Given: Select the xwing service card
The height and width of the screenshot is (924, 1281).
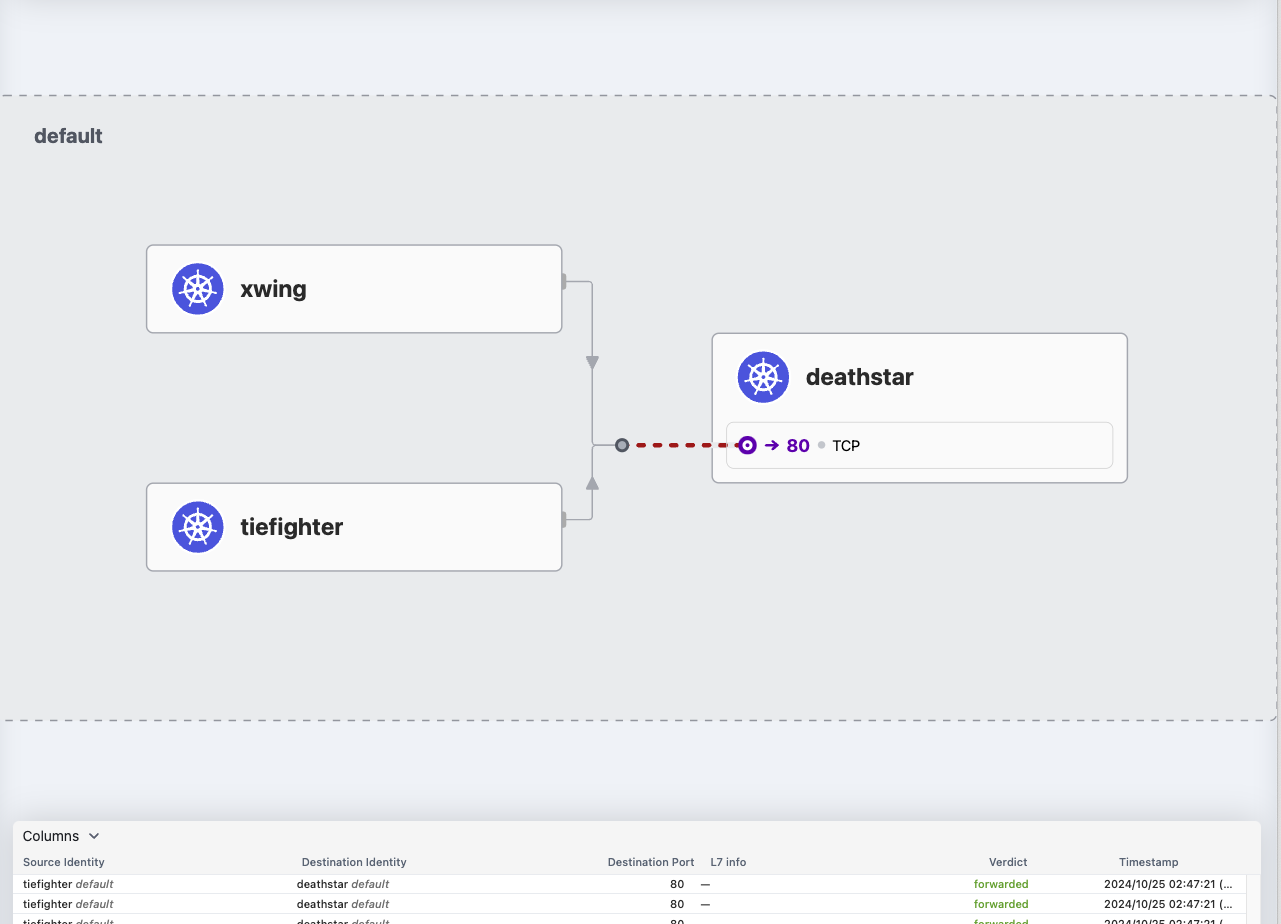Looking at the screenshot, I should 354,289.
